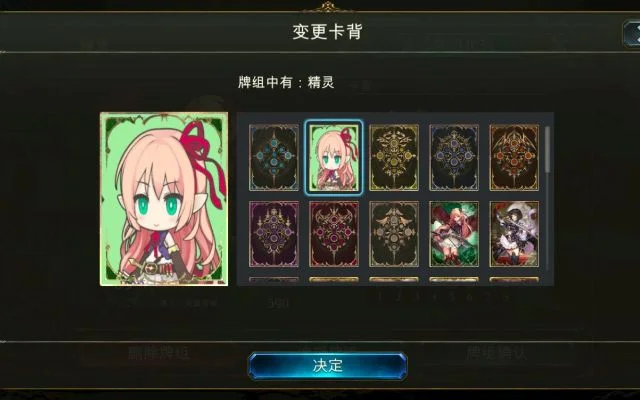Select the purple-blue gem card back, top row

point(454,158)
